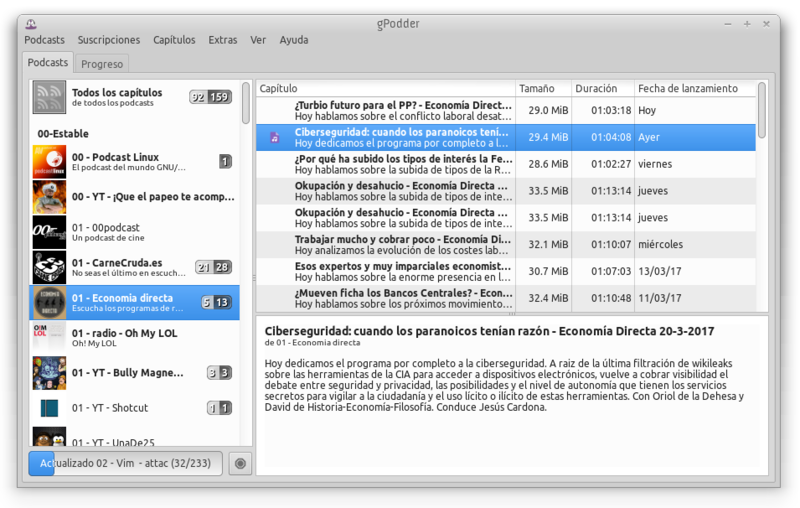Click the Shotcut podcast icon

tap(49, 408)
